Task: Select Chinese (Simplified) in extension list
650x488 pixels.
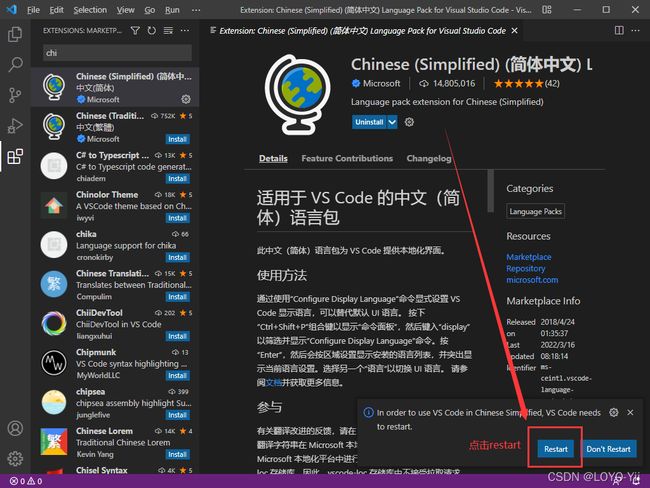Action: point(115,87)
